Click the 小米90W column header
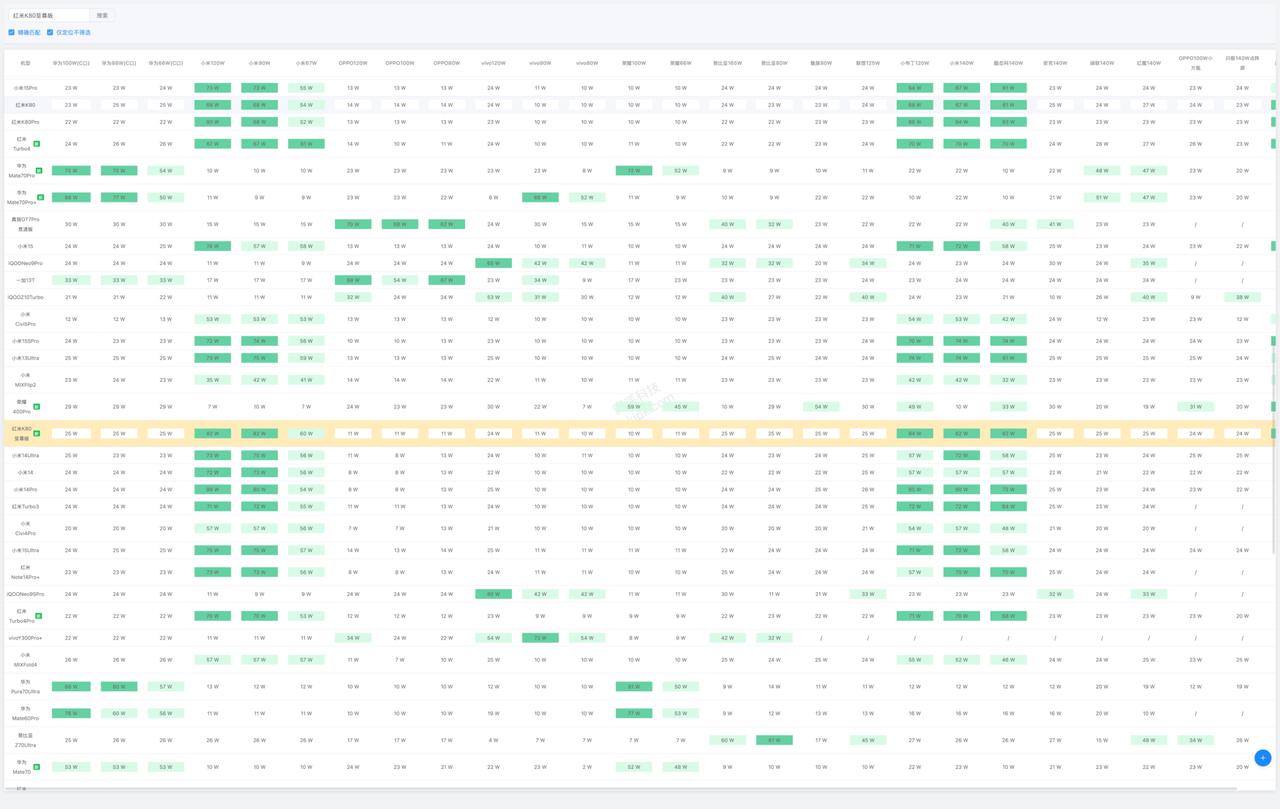1280x809 pixels. (259, 63)
